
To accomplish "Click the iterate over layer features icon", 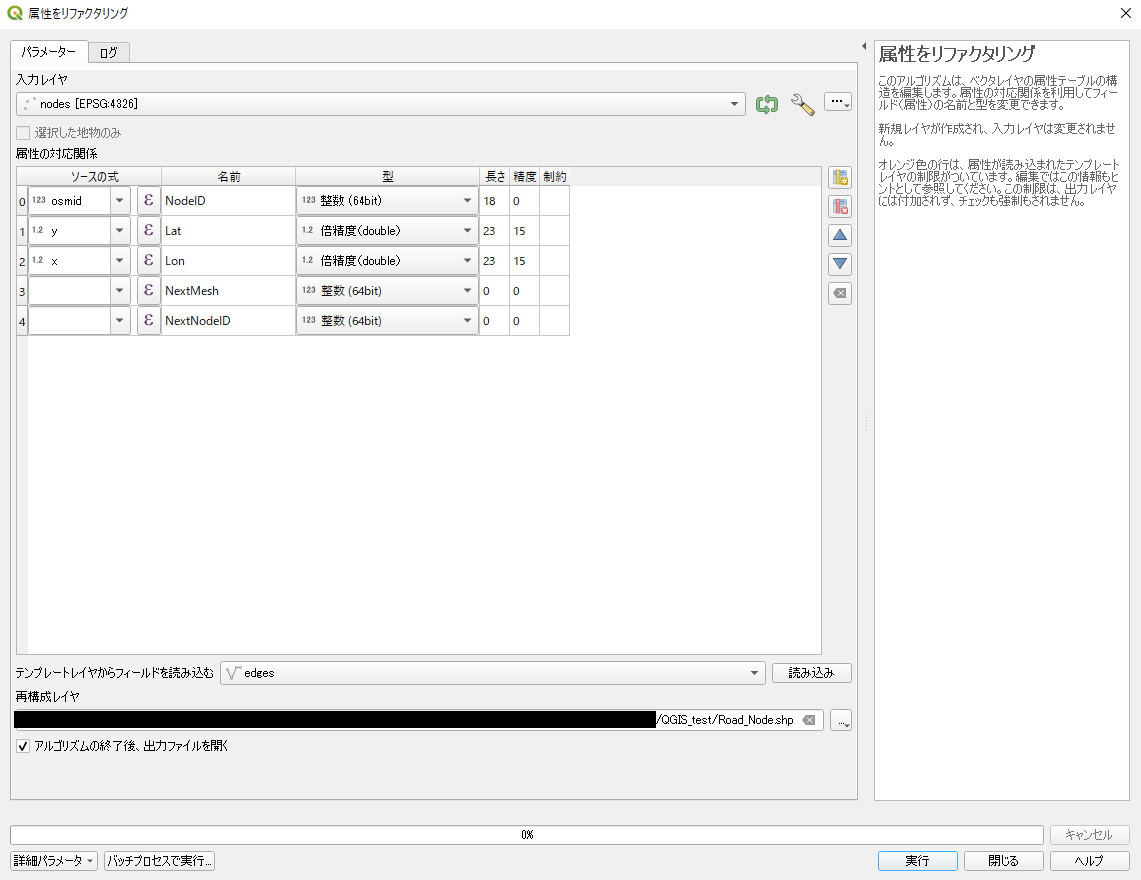I will [767, 104].
